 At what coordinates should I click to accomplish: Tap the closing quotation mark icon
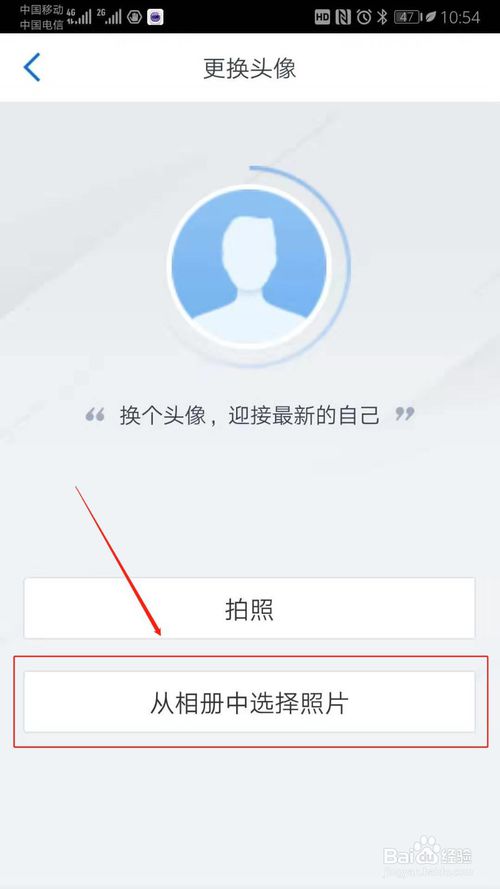[405, 413]
